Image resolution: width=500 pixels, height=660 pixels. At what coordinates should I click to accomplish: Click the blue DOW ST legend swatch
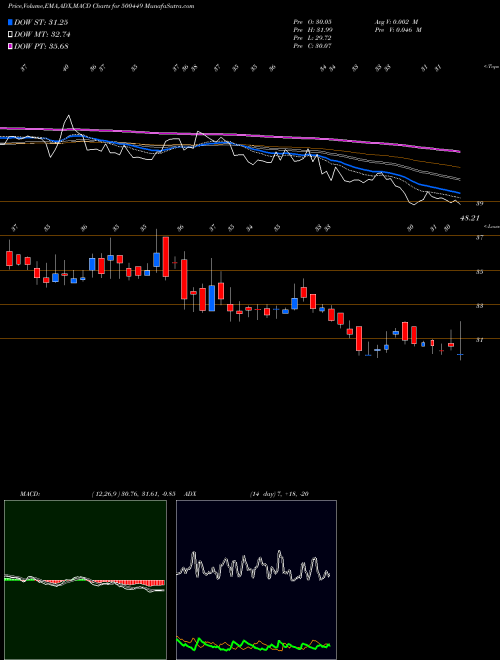coord(10,22)
